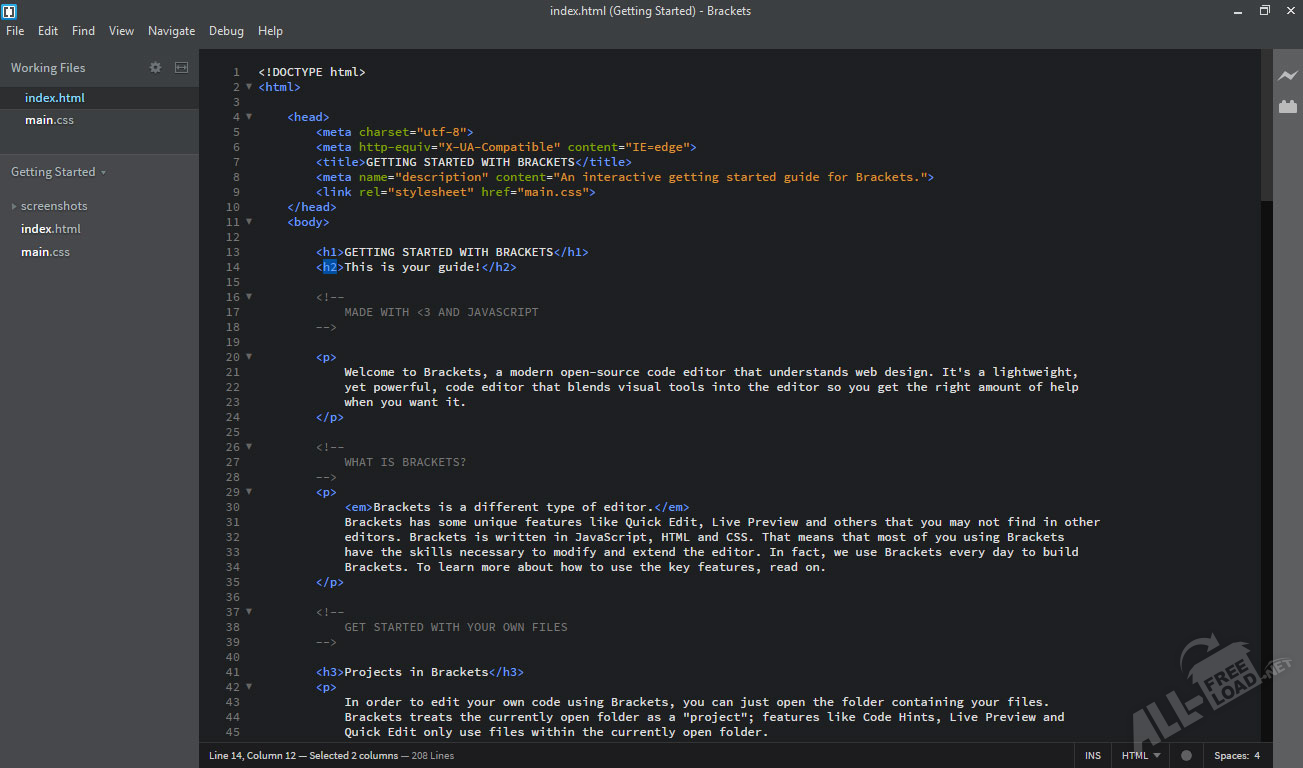Open the HTML language dropdown

coord(1141,756)
